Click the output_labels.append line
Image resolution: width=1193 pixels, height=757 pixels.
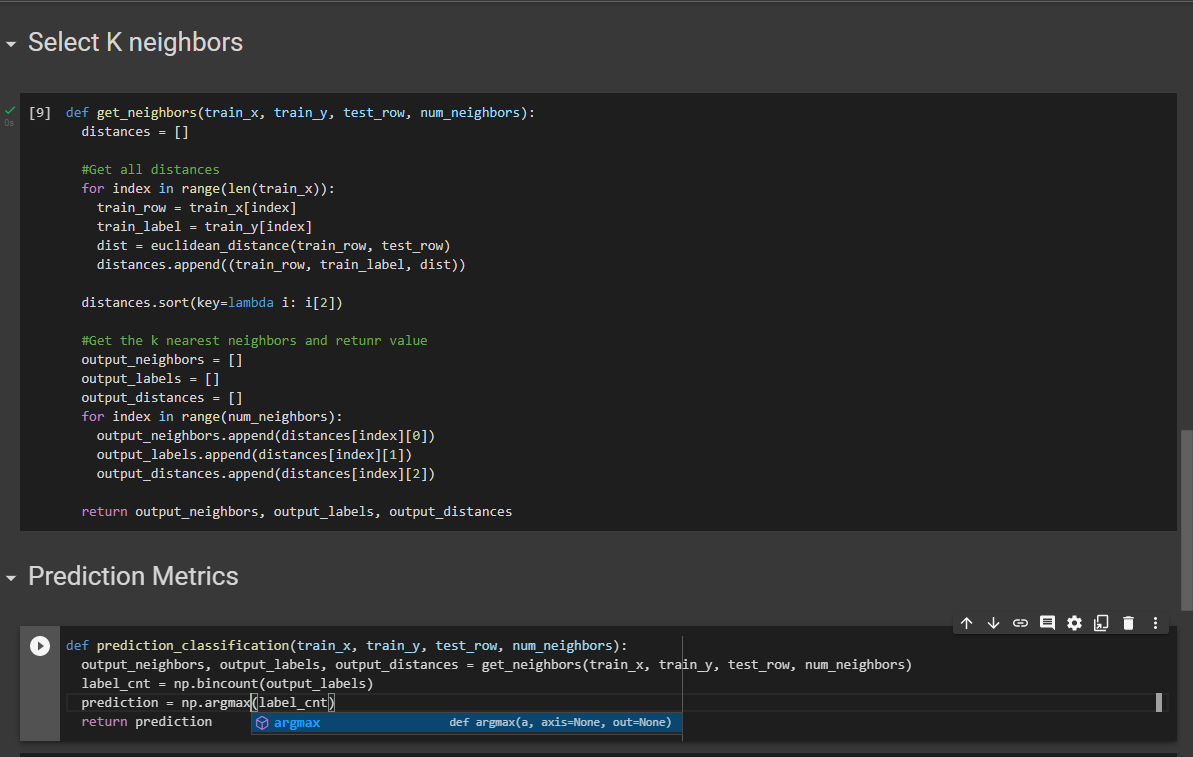[254, 455]
